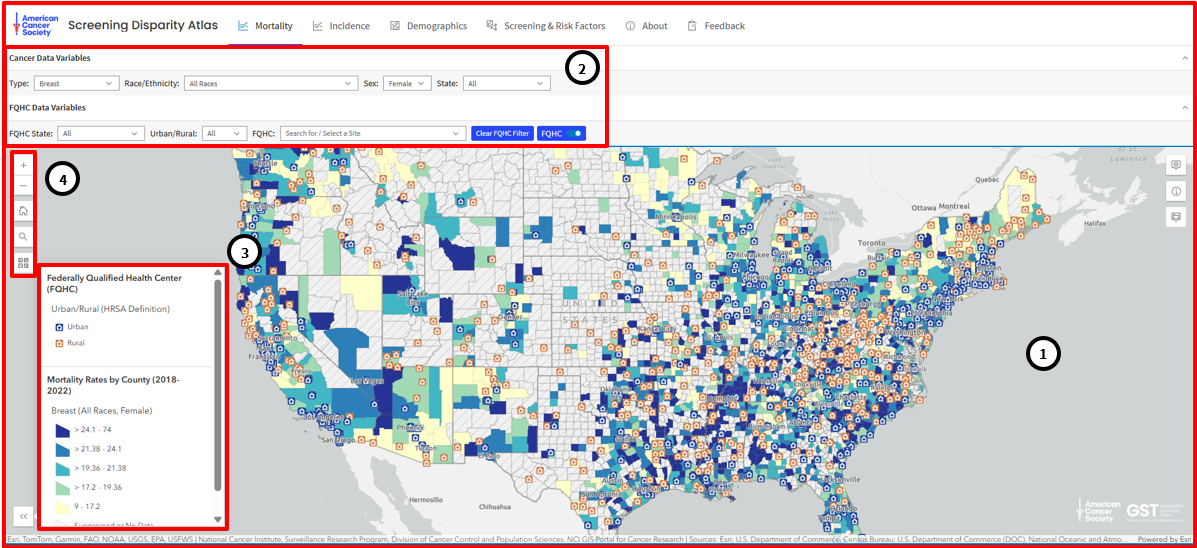Image resolution: width=1197 pixels, height=548 pixels.
Task: Click the Las Vegas label on map
Action: (365, 380)
